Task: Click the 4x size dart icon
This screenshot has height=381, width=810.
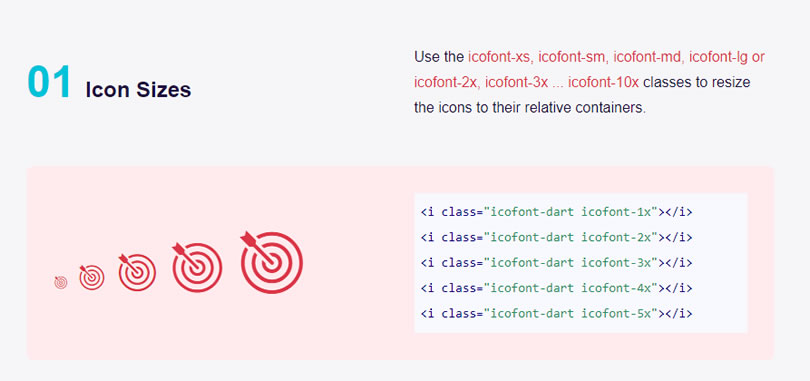Action: tap(197, 267)
